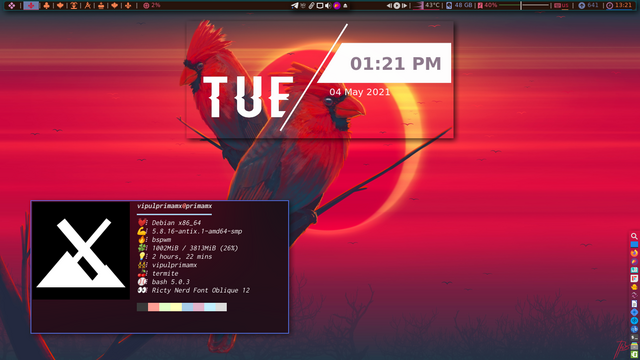Click the 48 GB disk module
Viewport: 640px width, 360px height.
[x=459, y=5]
